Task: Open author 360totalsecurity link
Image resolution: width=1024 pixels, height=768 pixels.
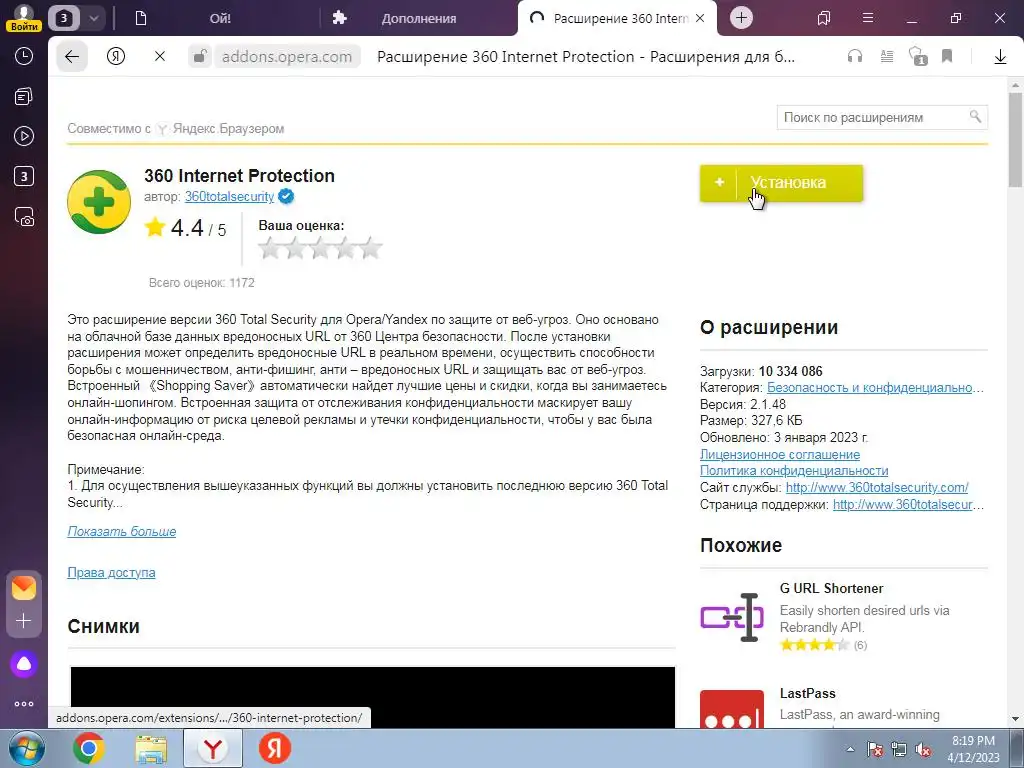Action: tap(229, 197)
